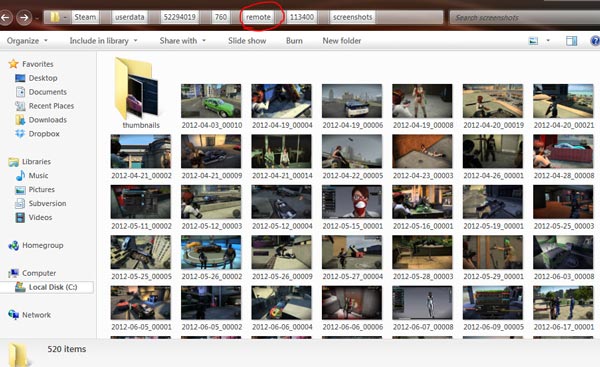This screenshot has height=367, width=600.
Task: Click the 520 items status text
Action: 67,349
